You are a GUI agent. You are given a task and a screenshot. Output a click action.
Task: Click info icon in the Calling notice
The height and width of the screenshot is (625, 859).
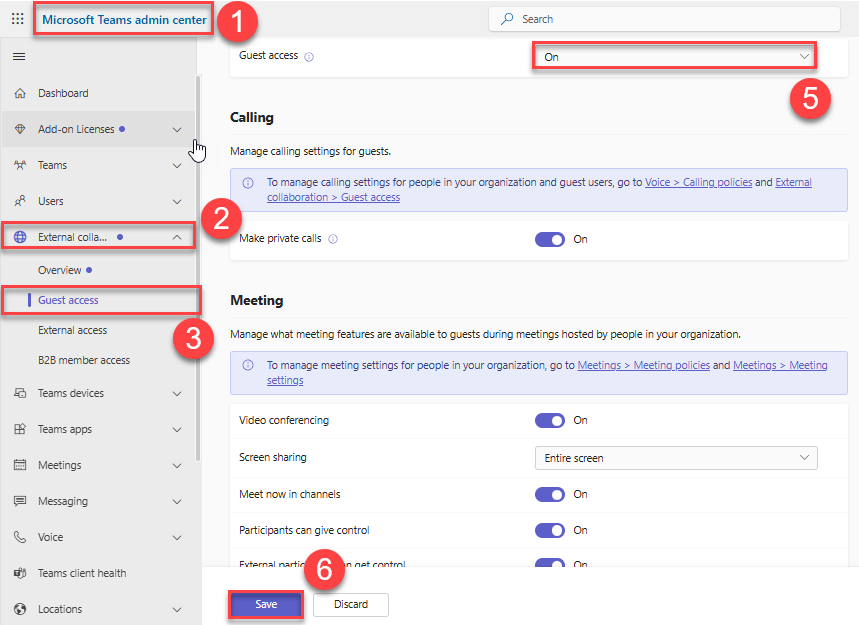248,183
